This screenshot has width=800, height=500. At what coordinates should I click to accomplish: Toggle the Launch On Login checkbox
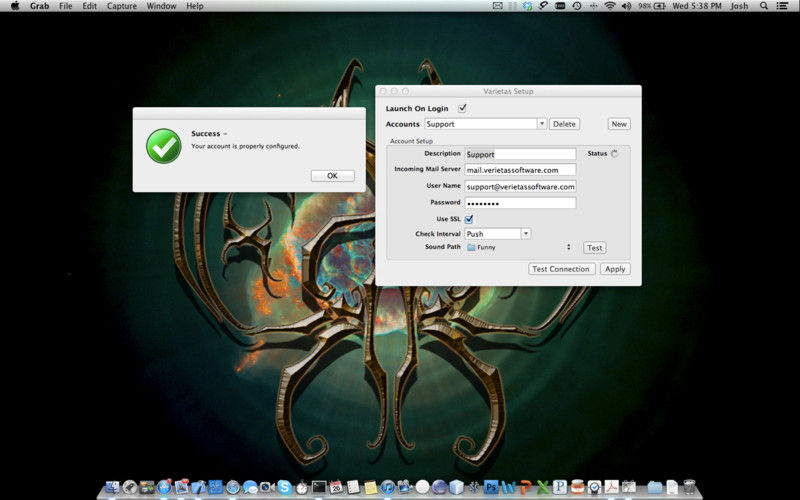[x=462, y=108]
